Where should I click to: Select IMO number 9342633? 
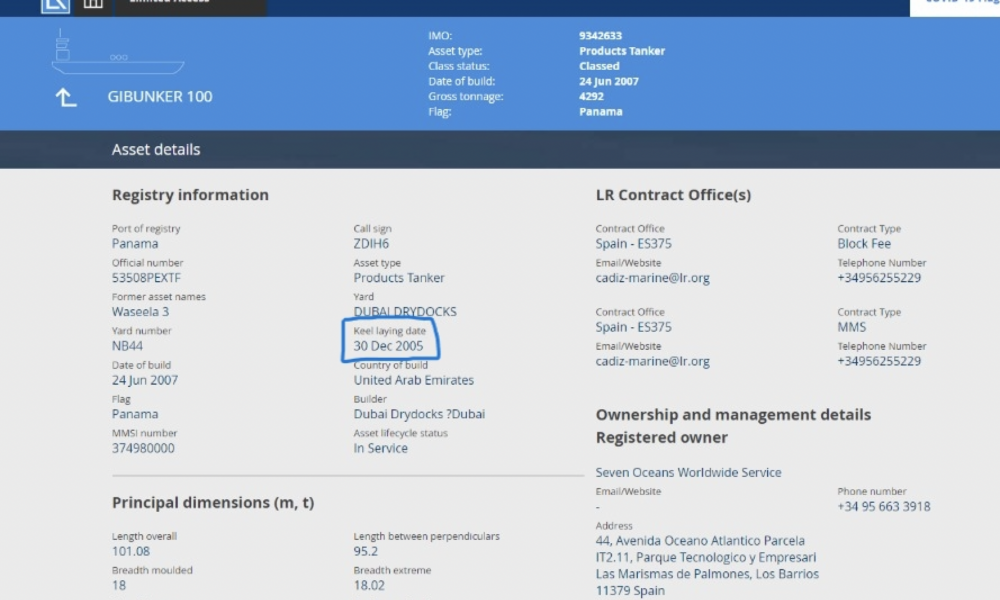pos(600,36)
